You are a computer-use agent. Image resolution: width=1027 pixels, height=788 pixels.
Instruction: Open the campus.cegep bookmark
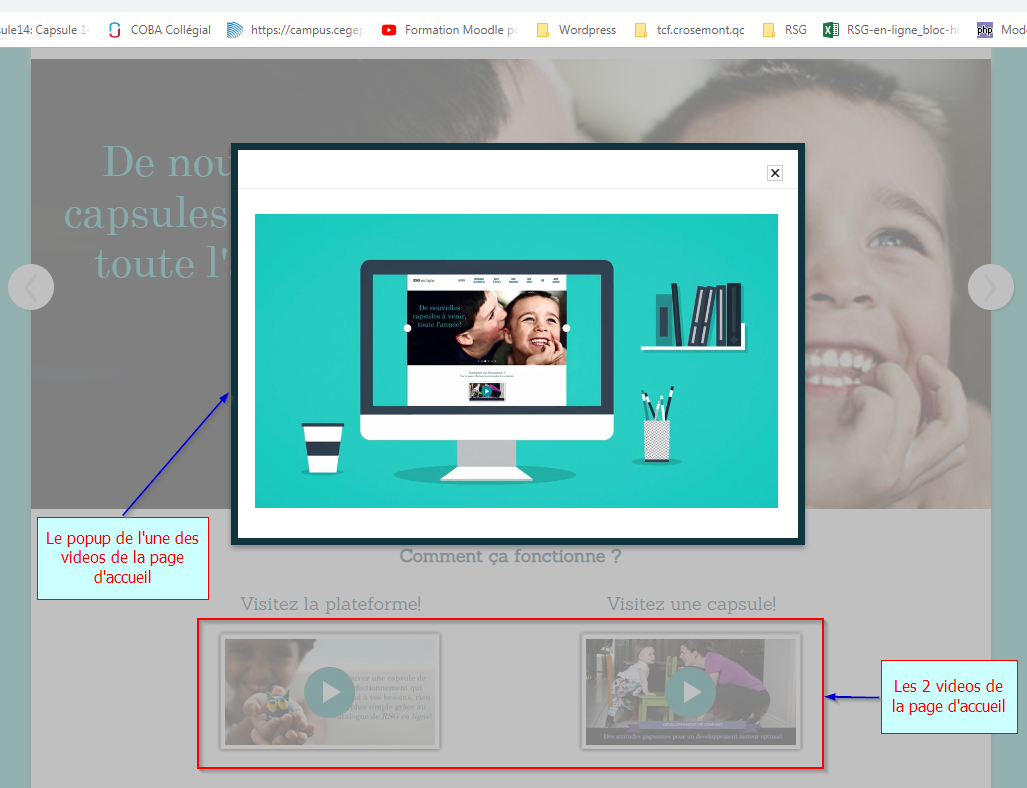tap(295, 30)
